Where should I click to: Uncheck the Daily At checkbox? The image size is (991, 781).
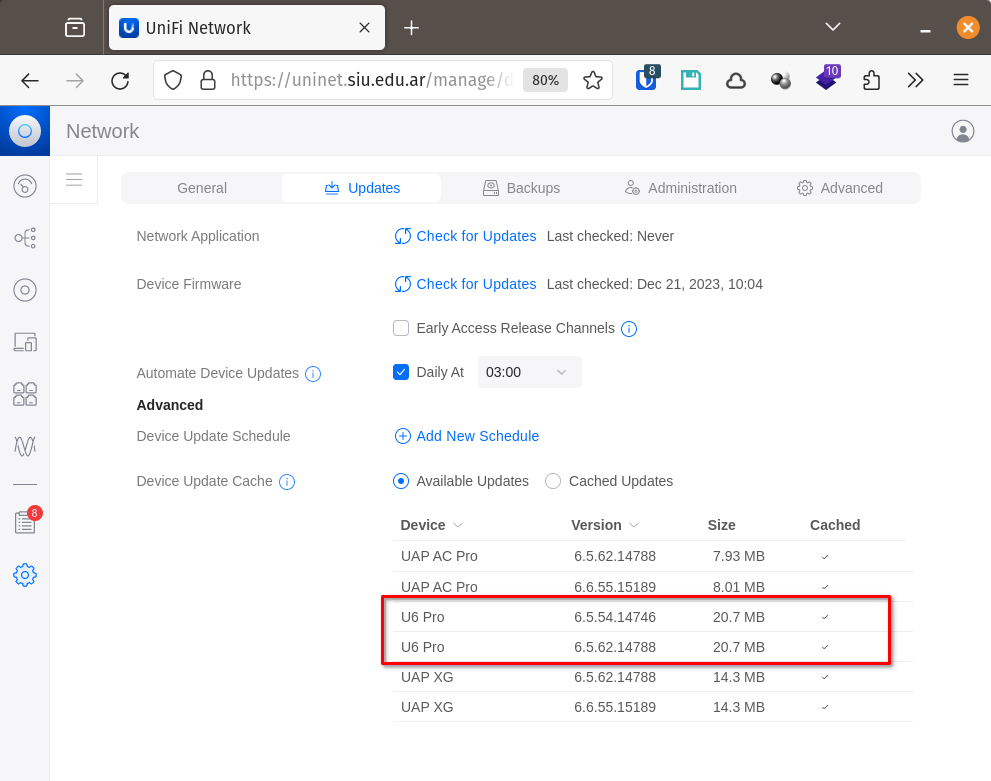coord(401,372)
